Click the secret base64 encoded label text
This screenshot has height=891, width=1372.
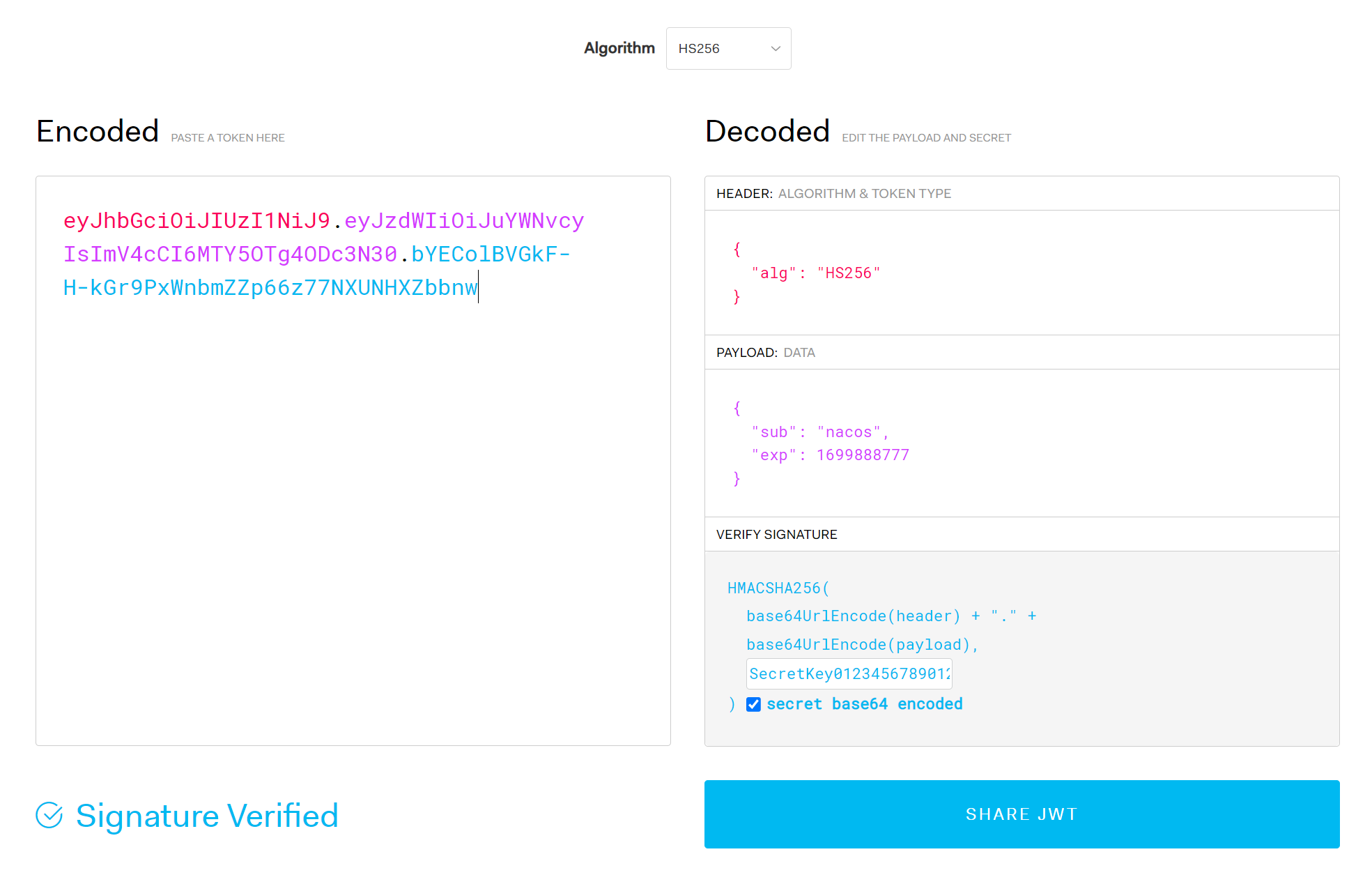[864, 704]
